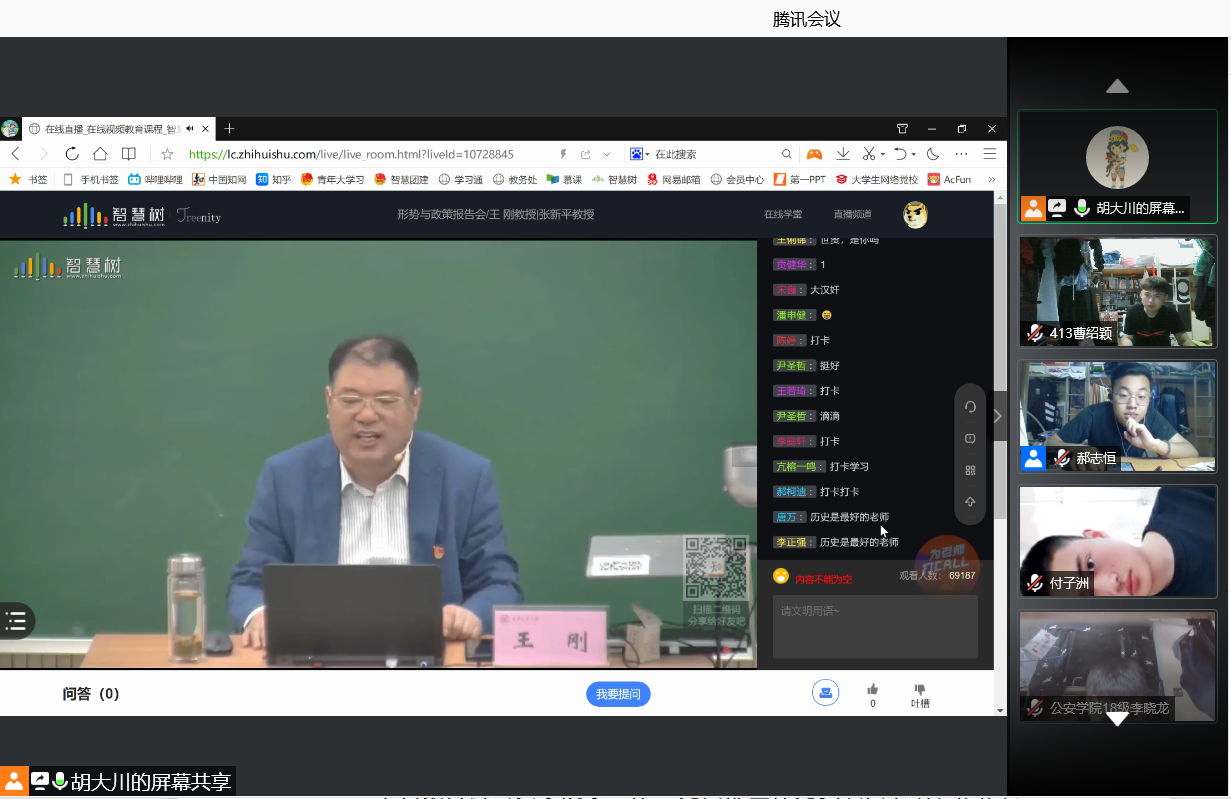Open the 在线学堂 navigation item
Image resolution: width=1231 pixels, height=799 pixels.
783,215
